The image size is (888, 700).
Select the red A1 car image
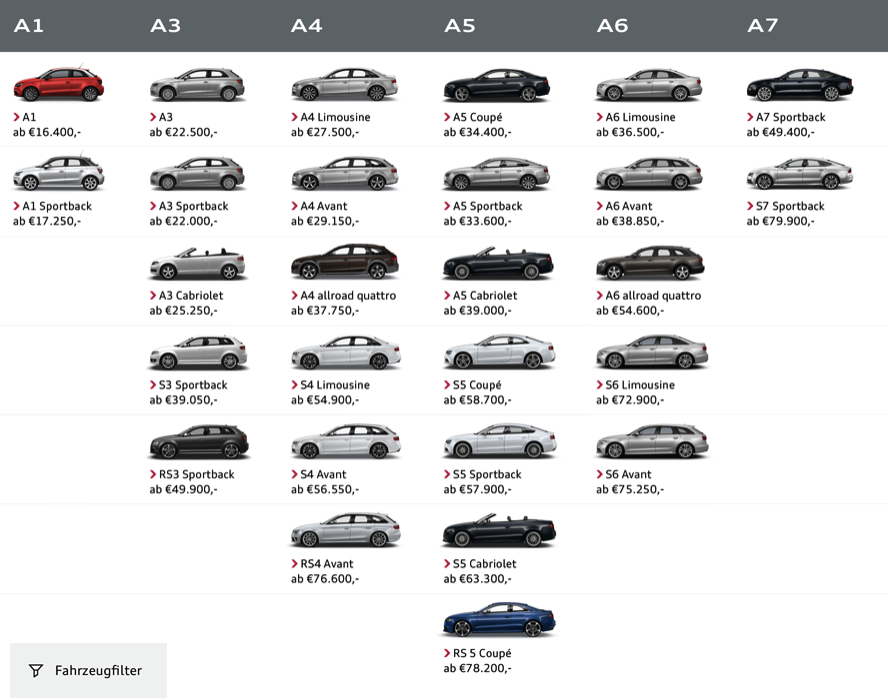point(58,83)
